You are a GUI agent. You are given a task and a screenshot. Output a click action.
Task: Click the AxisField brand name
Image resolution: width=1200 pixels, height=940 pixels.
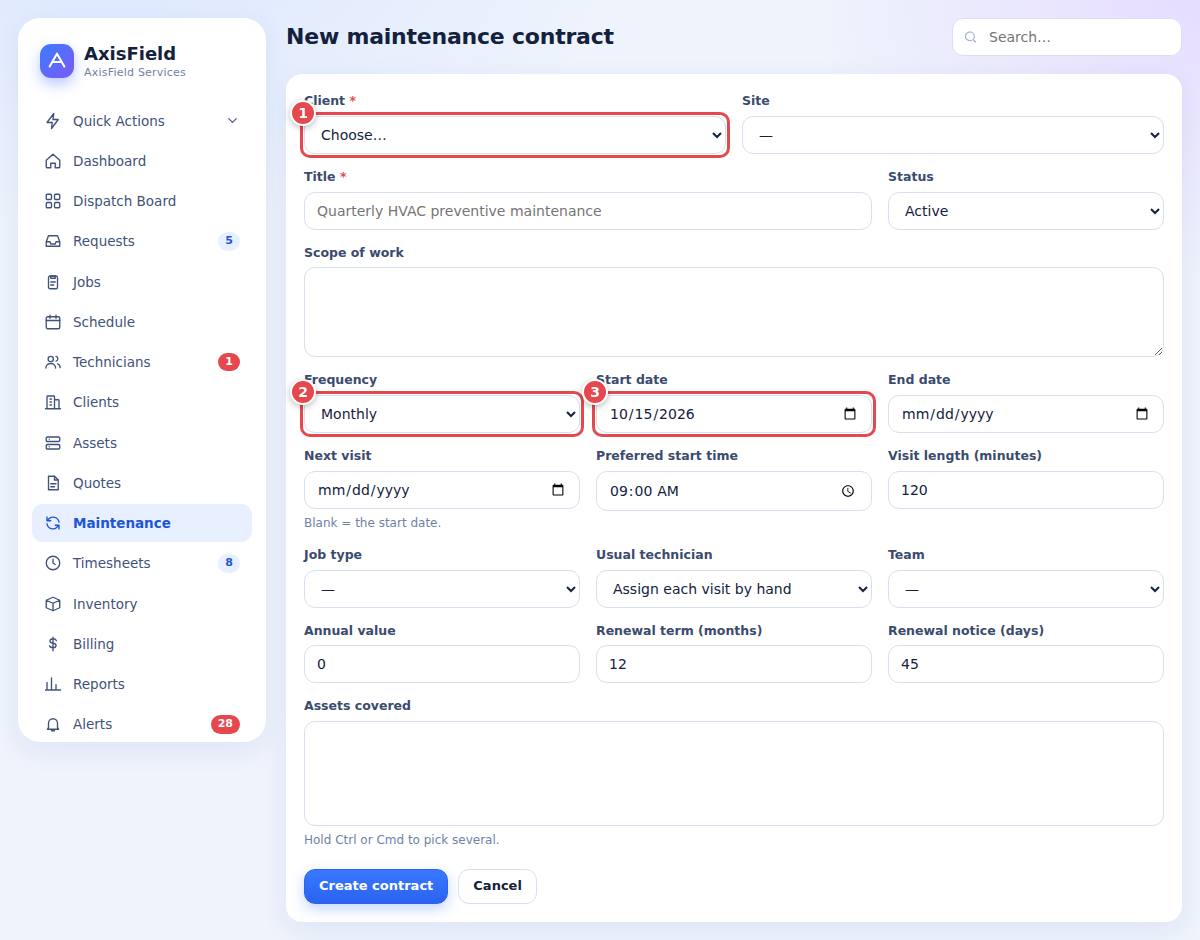pyautogui.click(x=130, y=54)
